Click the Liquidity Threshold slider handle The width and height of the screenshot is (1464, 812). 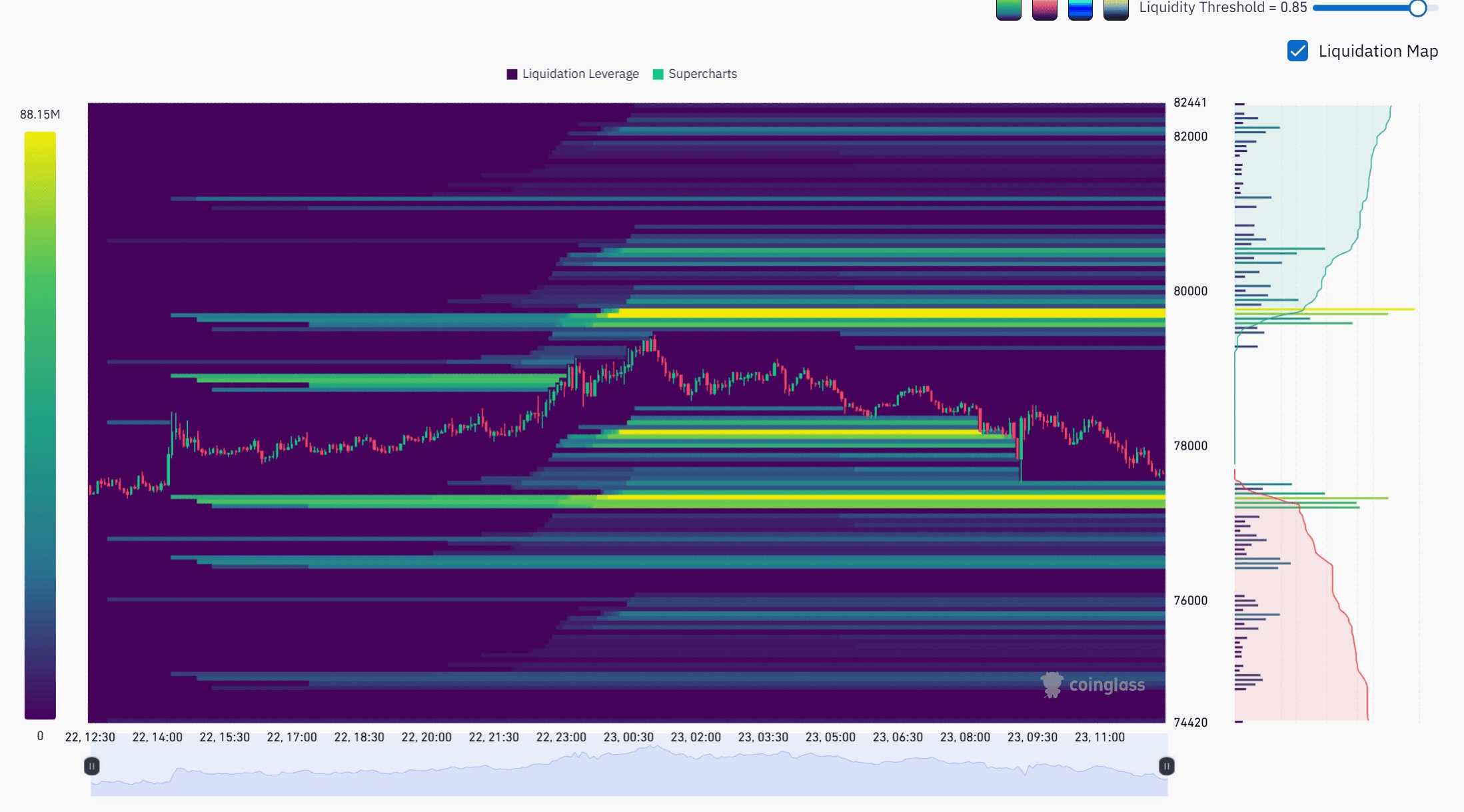click(x=1417, y=8)
